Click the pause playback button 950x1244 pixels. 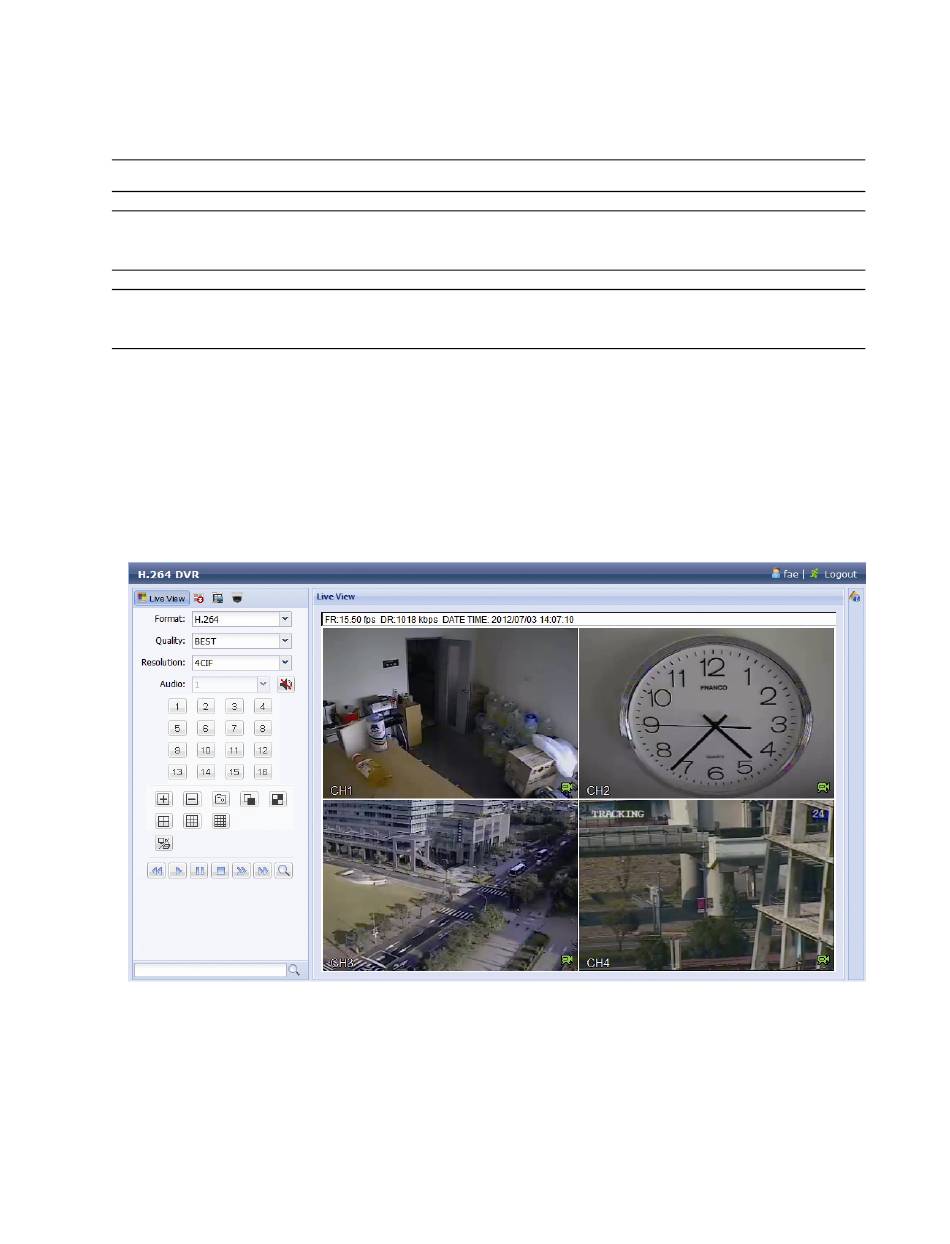(x=199, y=871)
